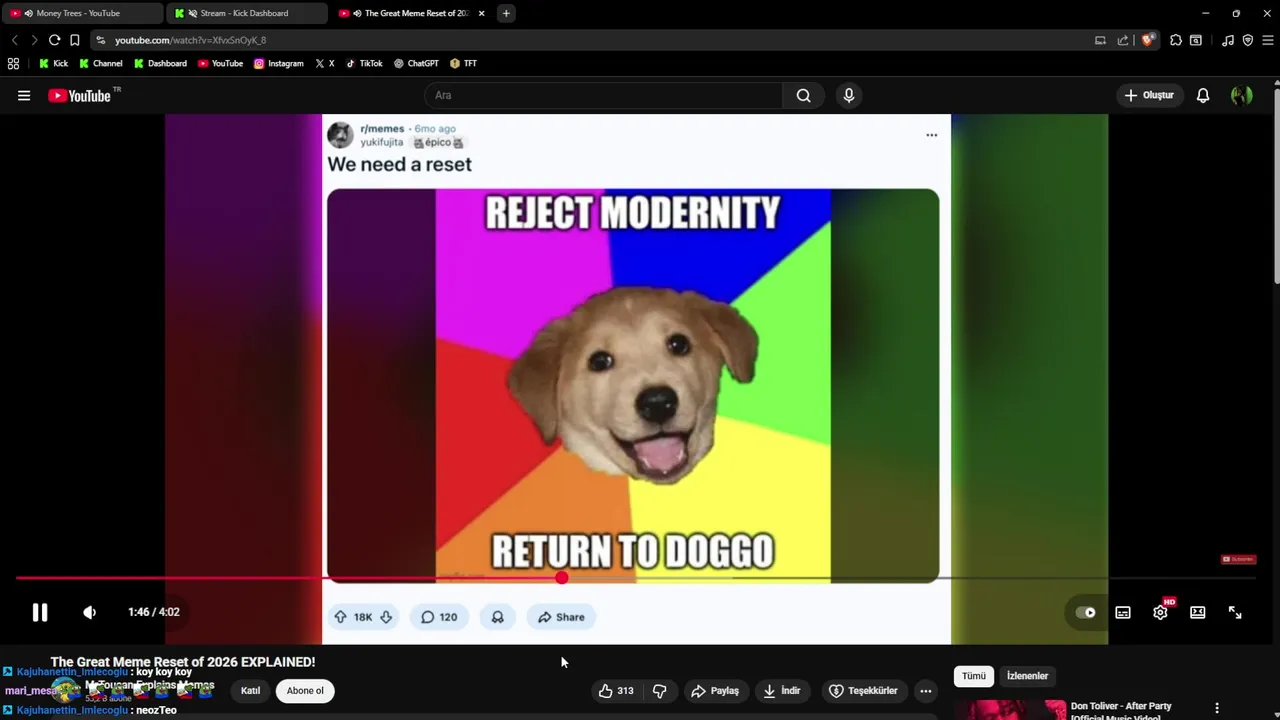Open the 'ChatGPT' bookmark
The width and height of the screenshot is (1280, 720).
click(x=416, y=63)
